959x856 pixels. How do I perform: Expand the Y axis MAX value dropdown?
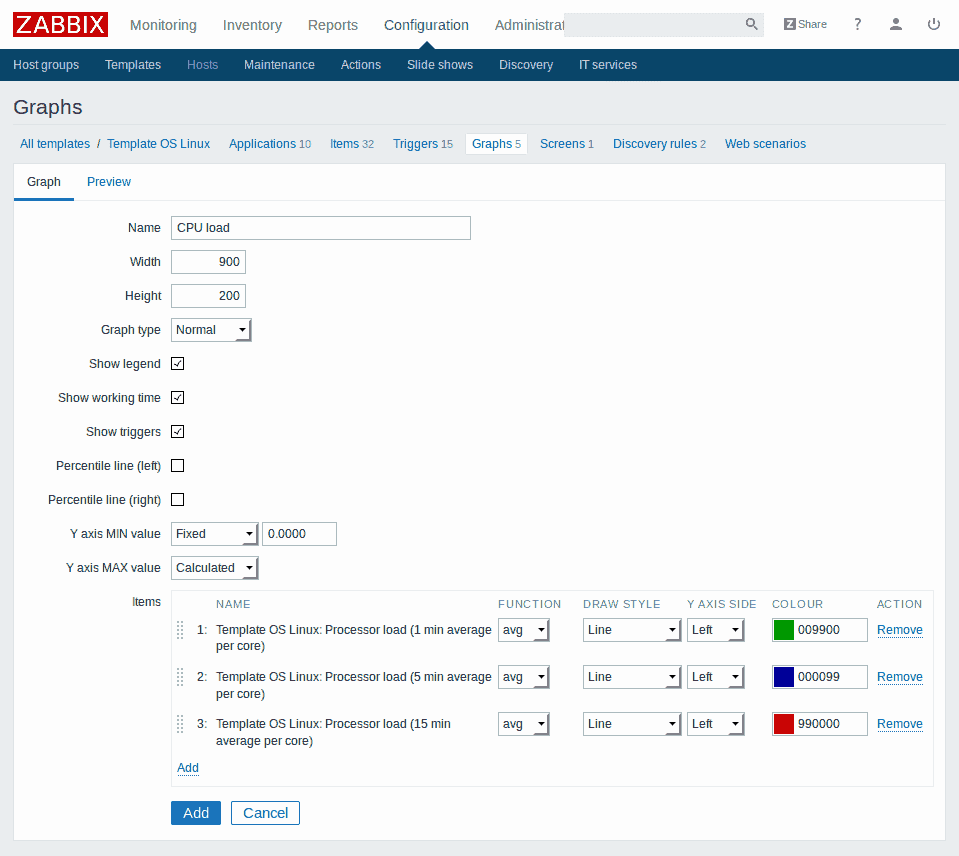click(x=215, y=568)
